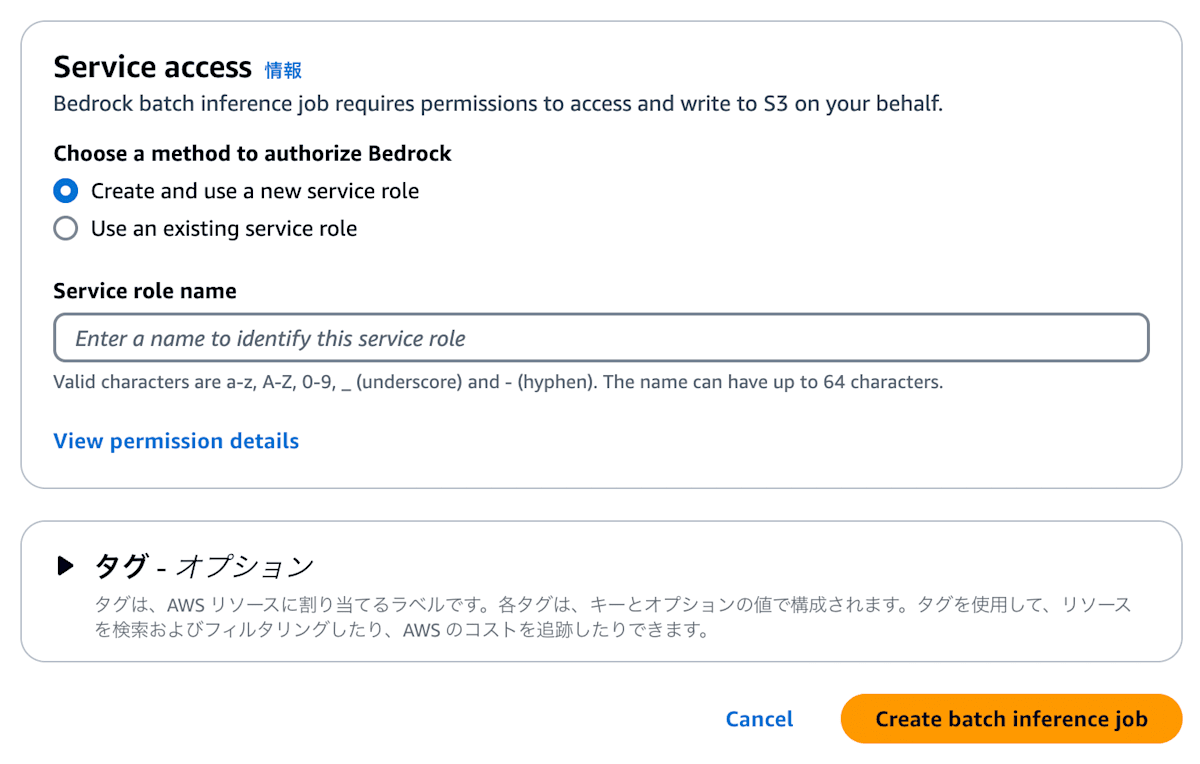Select the Use an existing service role radio circle
The image size is (1200, 764).
65,229
